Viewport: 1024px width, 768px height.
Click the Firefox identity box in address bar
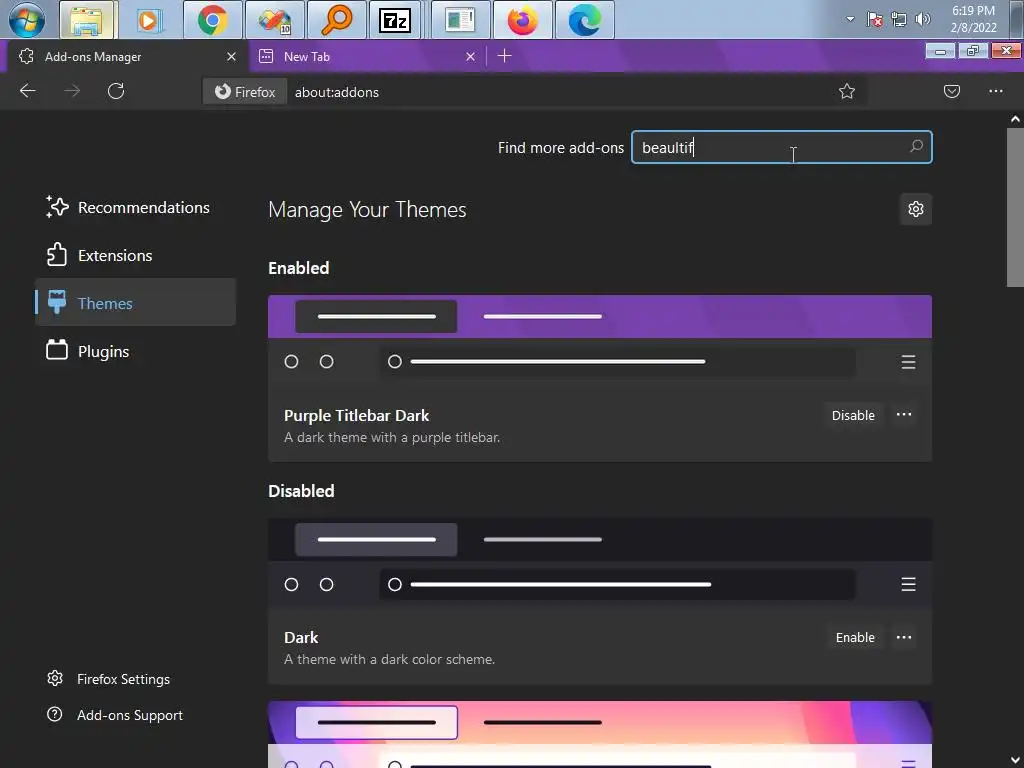coord(245,92)
